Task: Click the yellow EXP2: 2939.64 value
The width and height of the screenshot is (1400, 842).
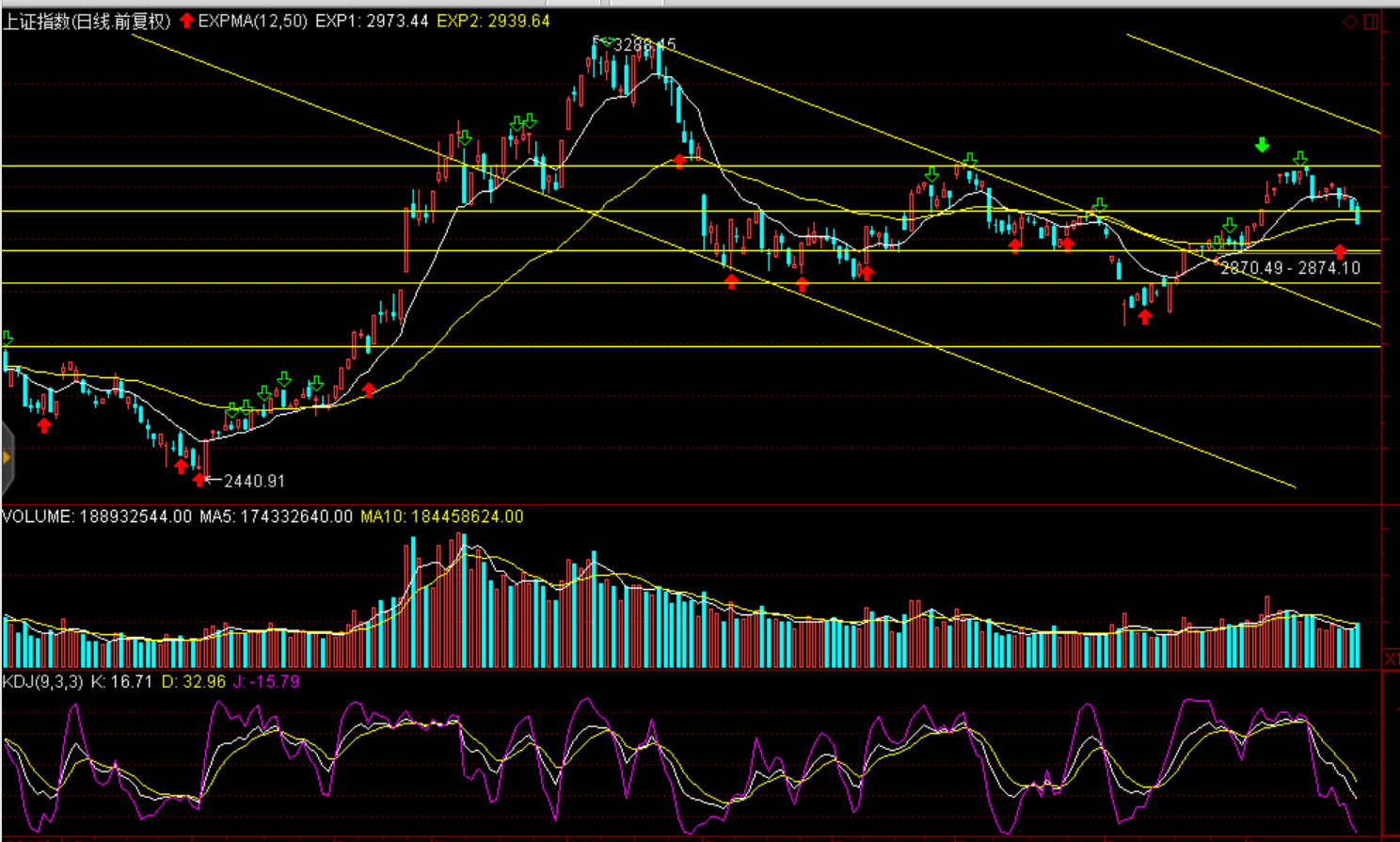Action: point(493,21)
